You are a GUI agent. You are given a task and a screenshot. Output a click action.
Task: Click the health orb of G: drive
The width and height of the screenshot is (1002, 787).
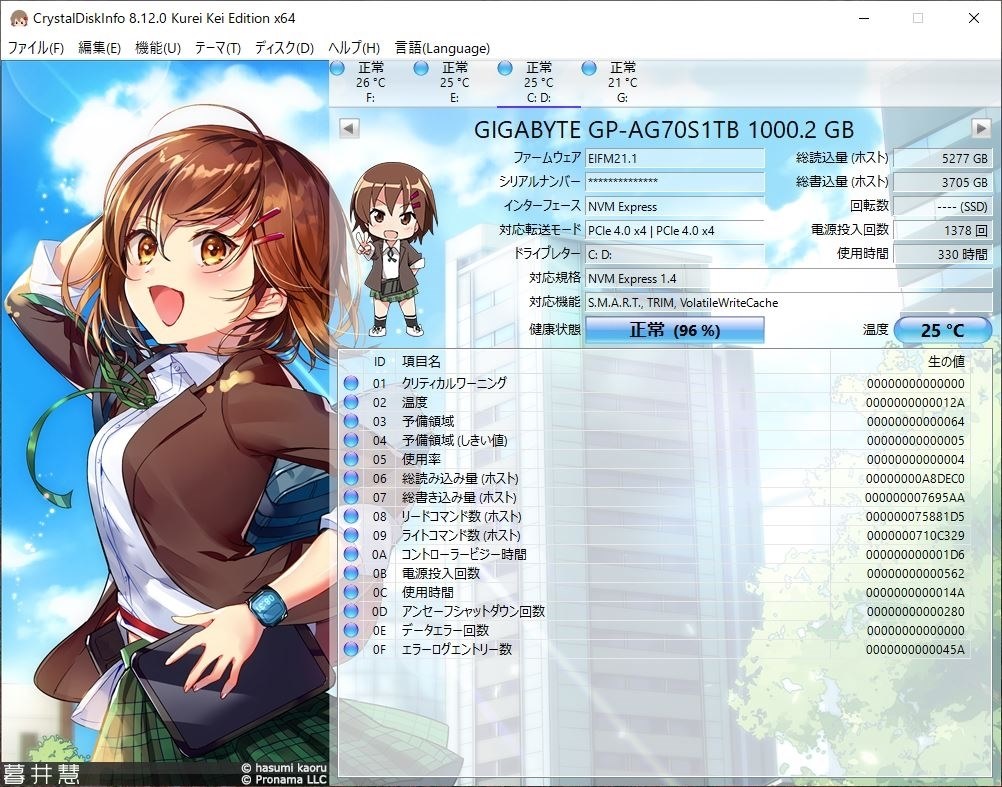[589, 68]
